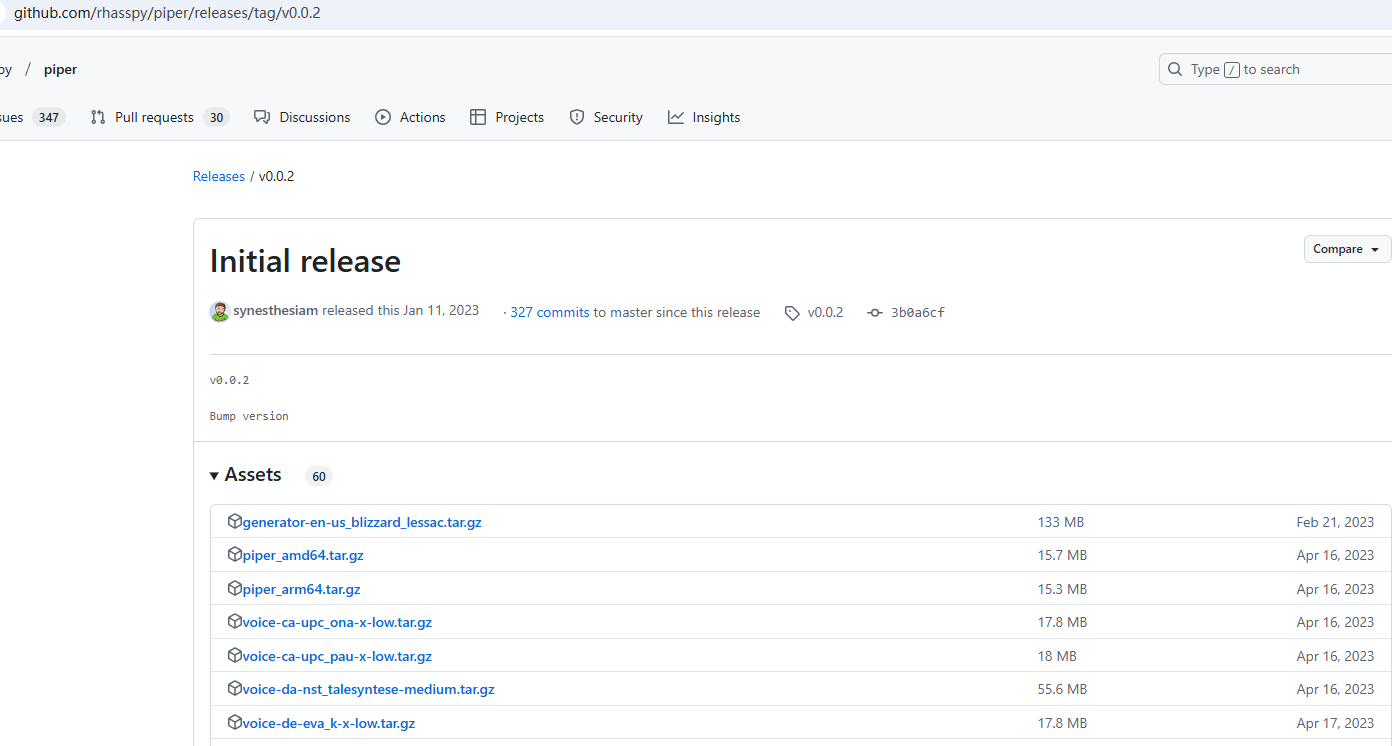Open the Pull requests tab
This screenshot has width=1392, height=746.
tap(153, 117)
